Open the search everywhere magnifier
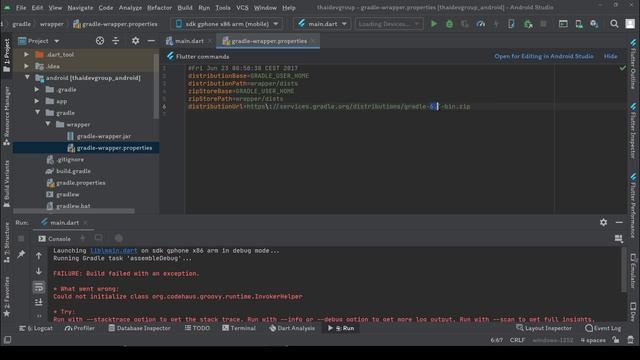This screenshot has height=360, width=640. [x=614, y=24]
